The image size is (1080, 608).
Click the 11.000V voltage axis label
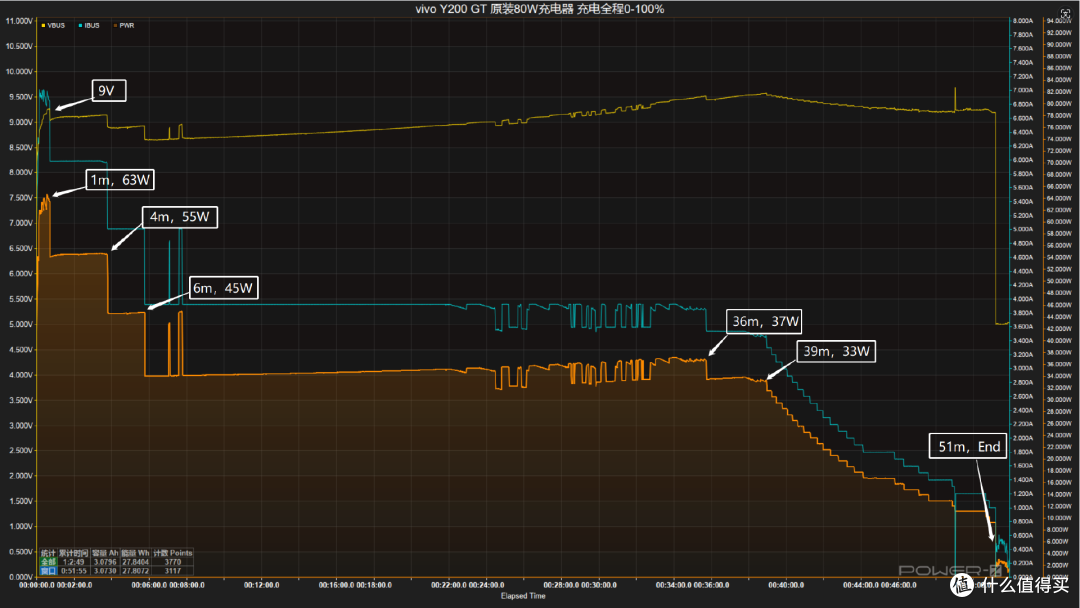19,21
